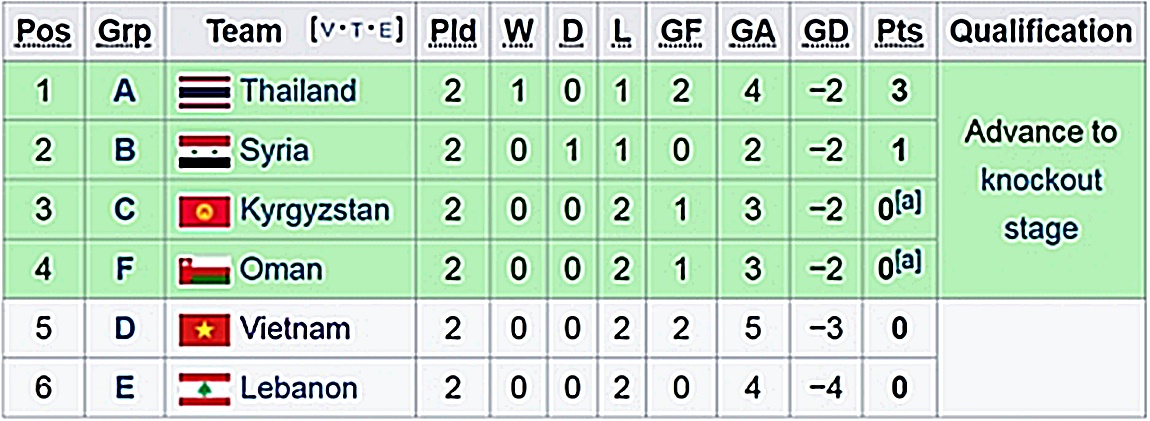This screenshot has width=1150, height=421.
Task: Click the GD column header
Action: pyautogui.click(x=825, y=32)
